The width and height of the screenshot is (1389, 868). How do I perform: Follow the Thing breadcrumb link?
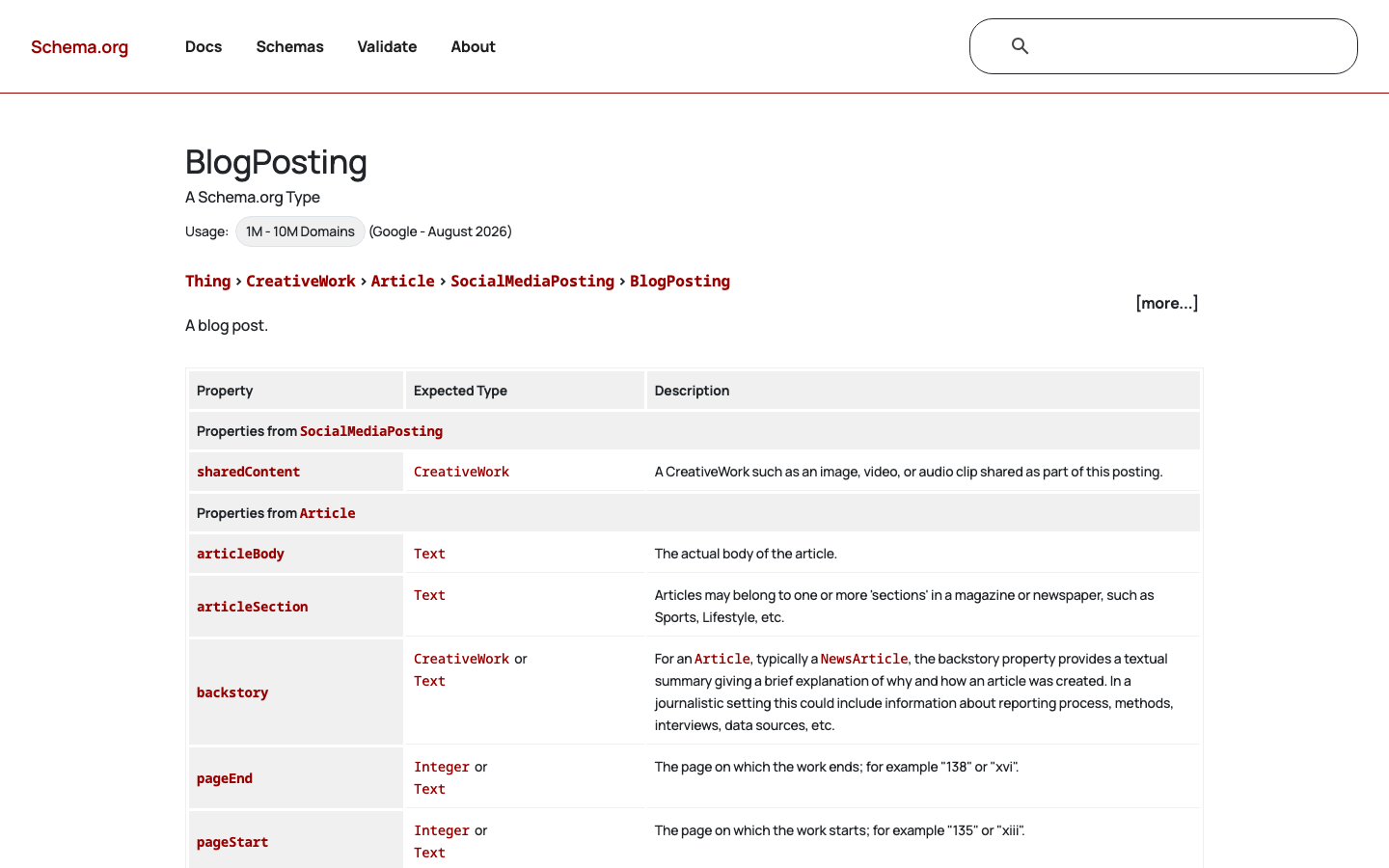[208, 281]
